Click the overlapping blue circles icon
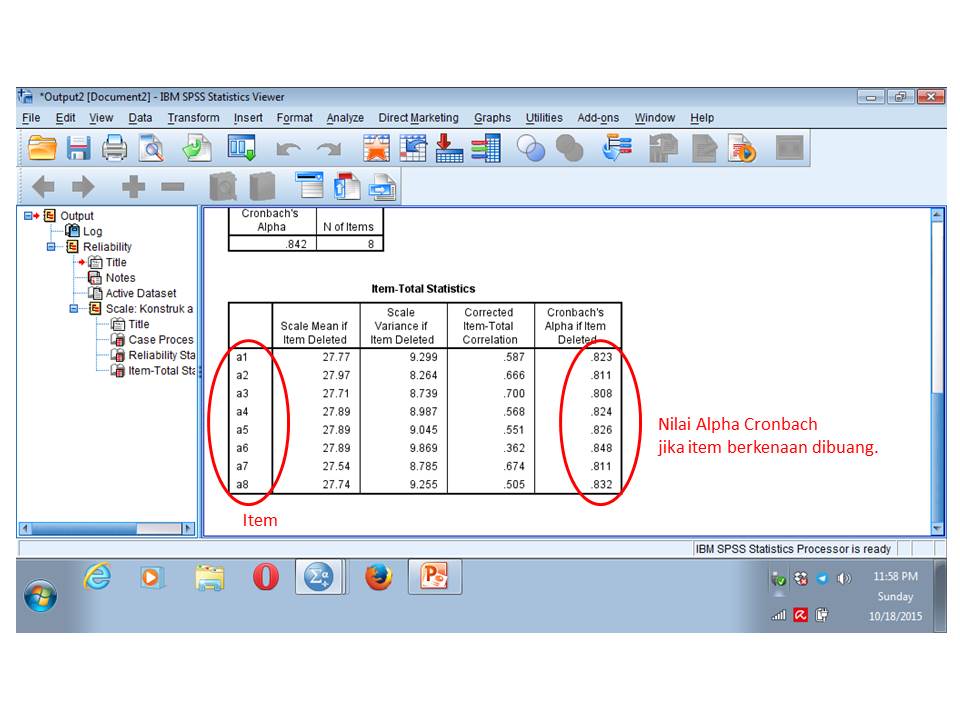Image resolution: width=960 pixels, height=720 pixels. pos(531,148)
